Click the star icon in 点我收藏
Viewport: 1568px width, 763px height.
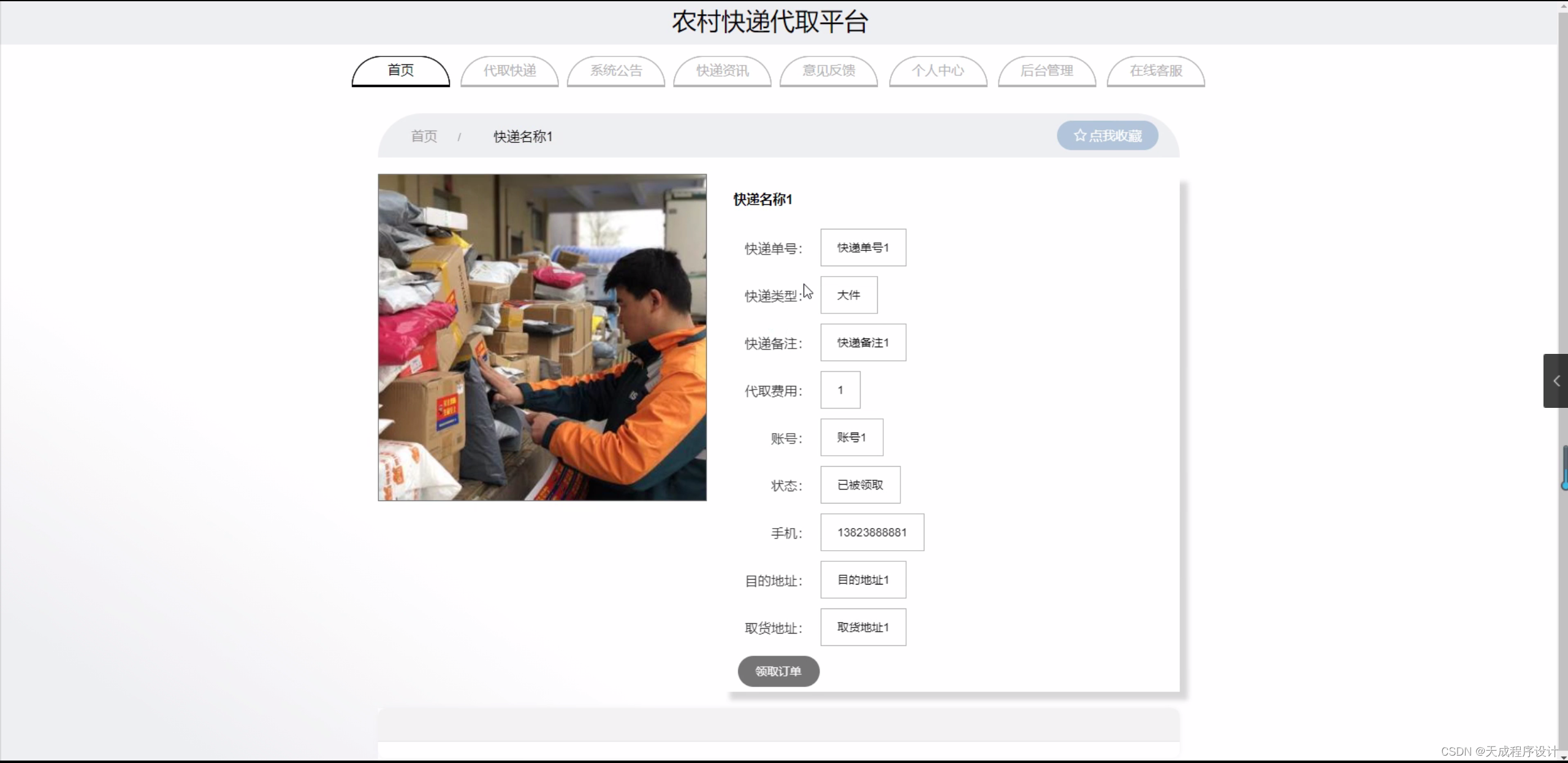[x=1079, y=135]
